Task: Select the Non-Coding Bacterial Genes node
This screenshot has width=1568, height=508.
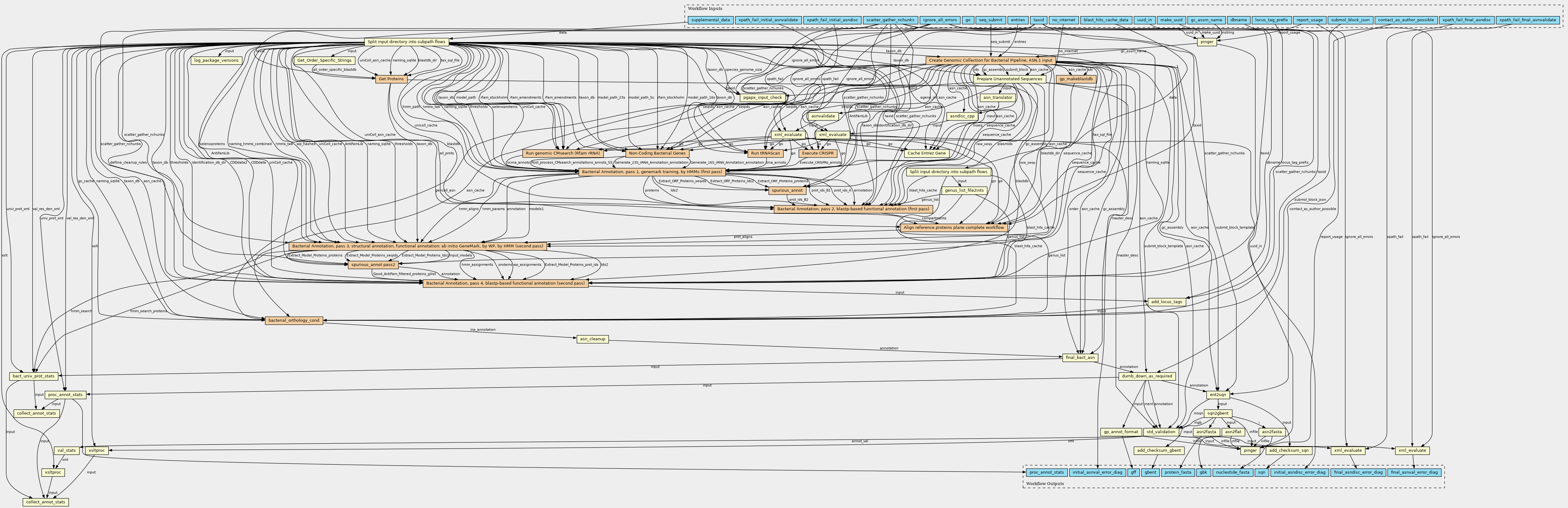Action: coord(657,154)
